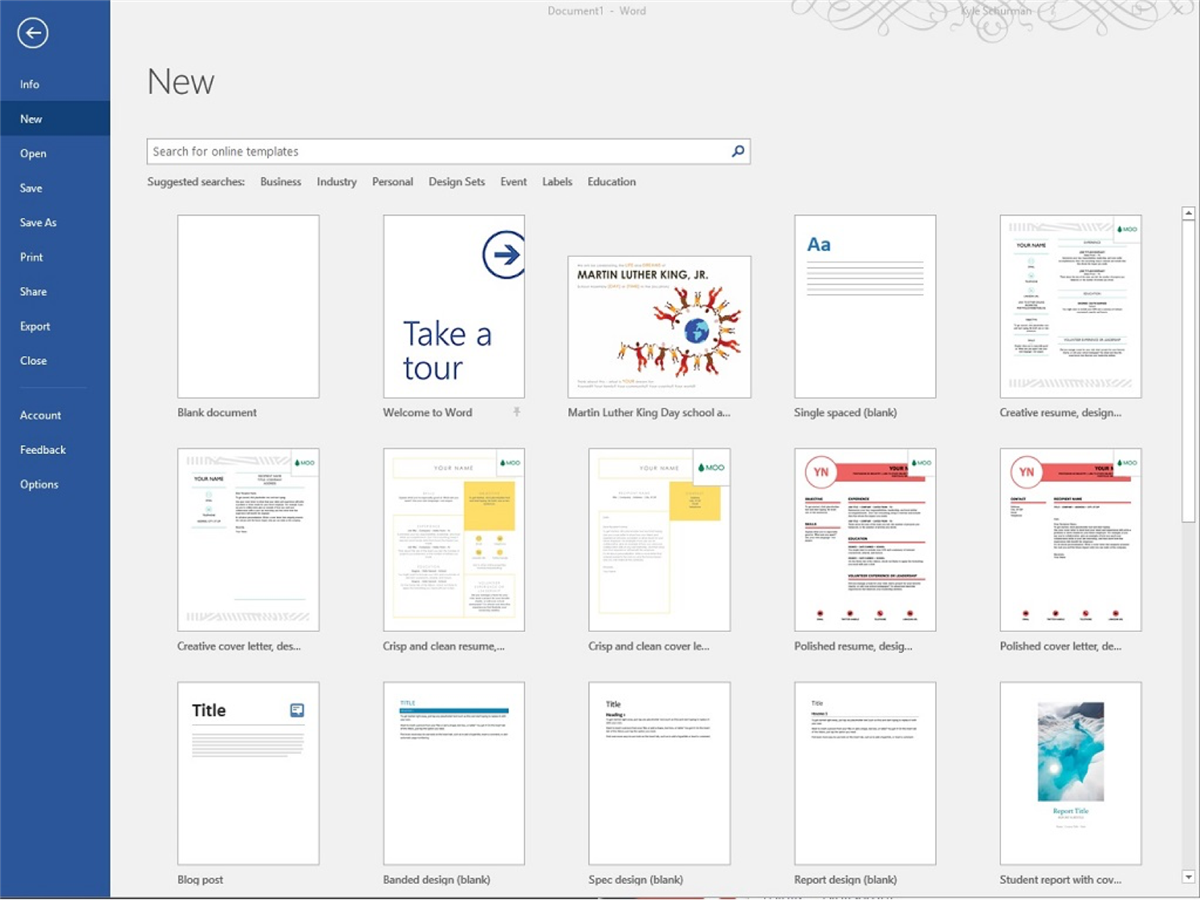
Task: Search suggested category Personal
Action: 393,182
